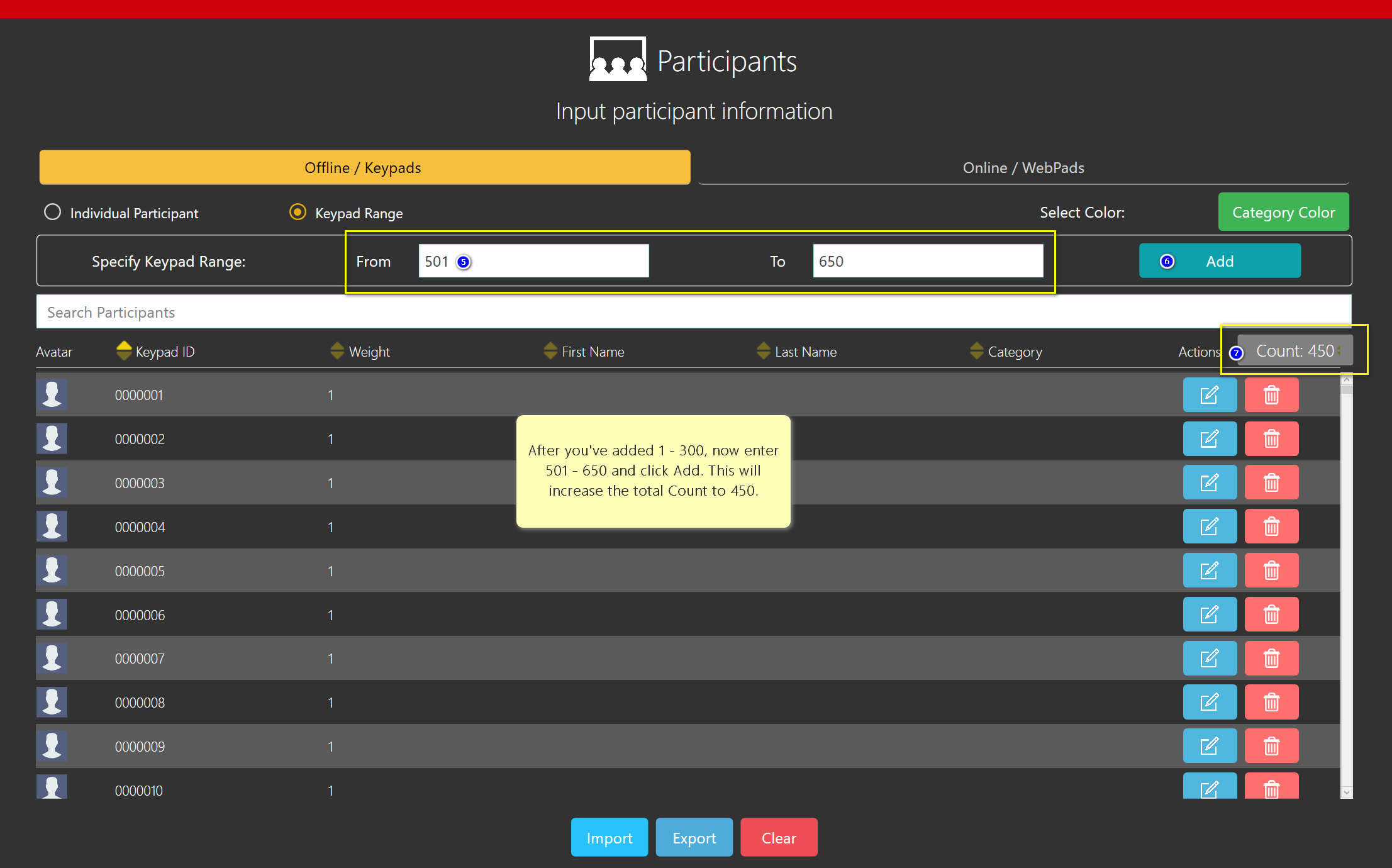
Task: Switch to Online / WebPads tab
Action: point(1023,168)
